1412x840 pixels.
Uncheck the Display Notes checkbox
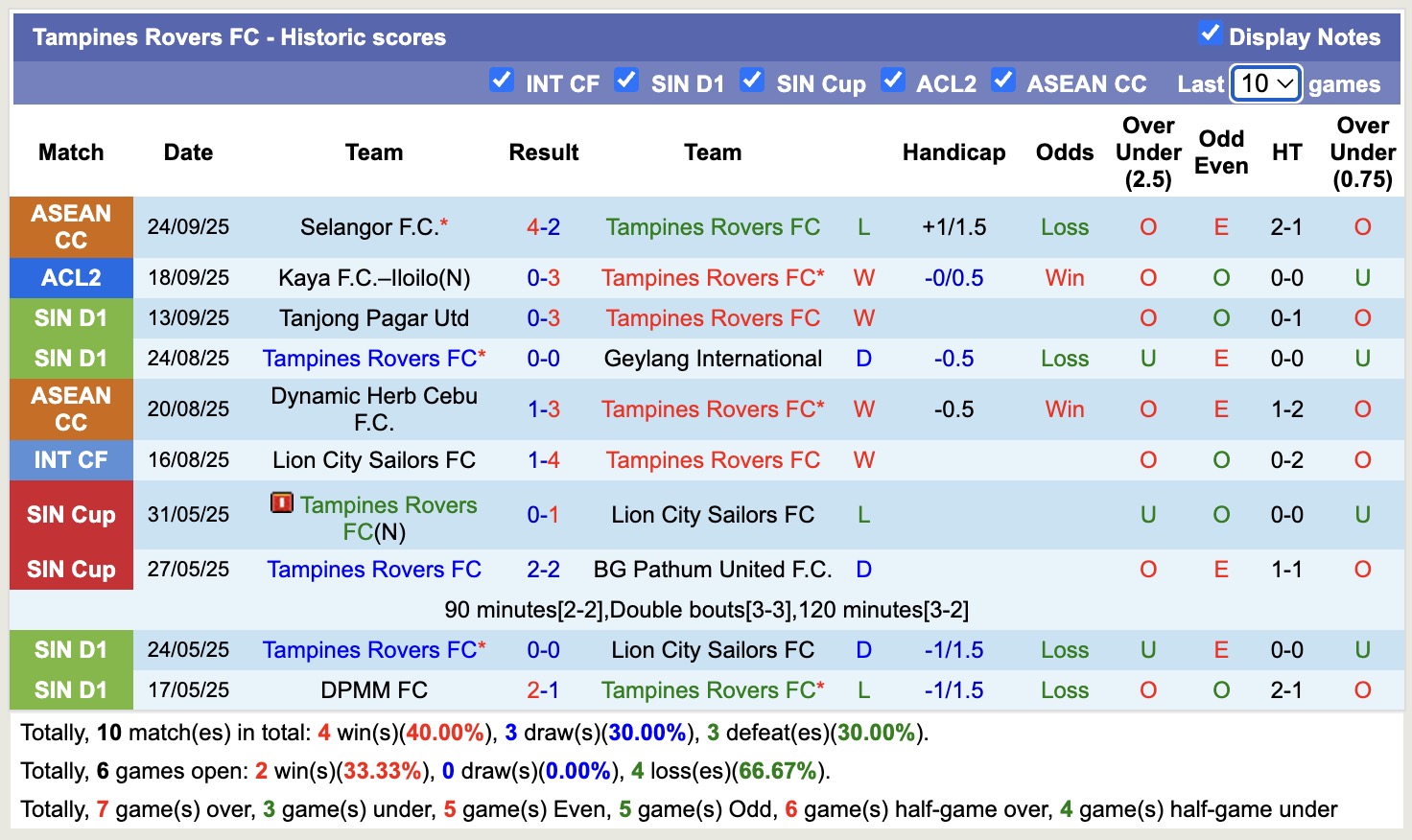pyautogui.click(x=1208, y=33)
